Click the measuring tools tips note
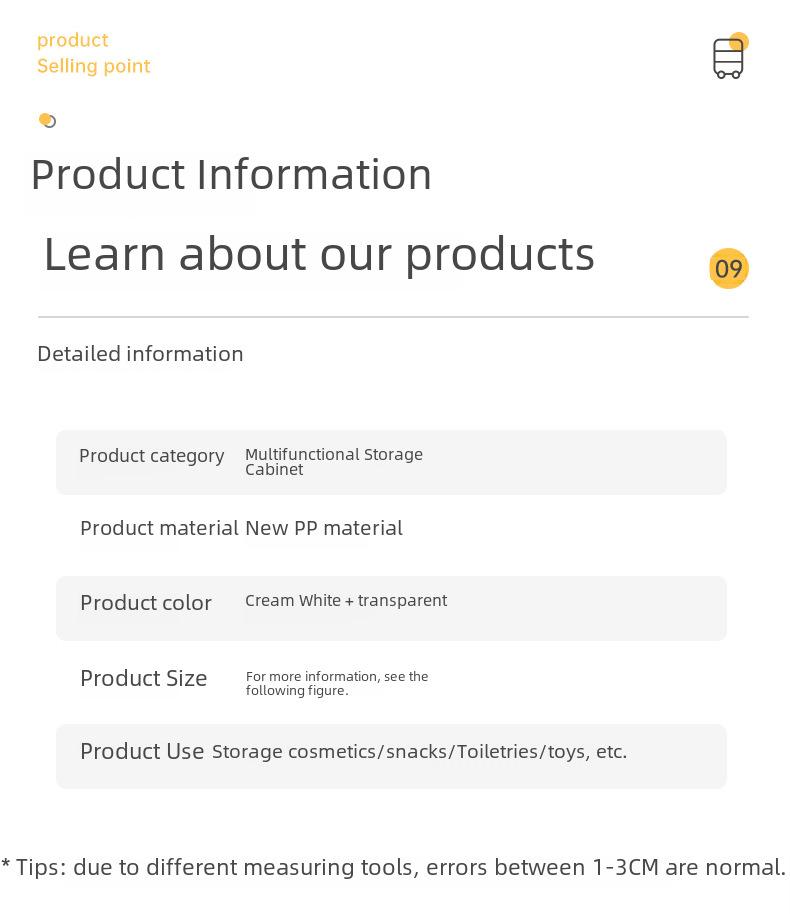Screen dimensions: 790x914 [x=394, y=867]
